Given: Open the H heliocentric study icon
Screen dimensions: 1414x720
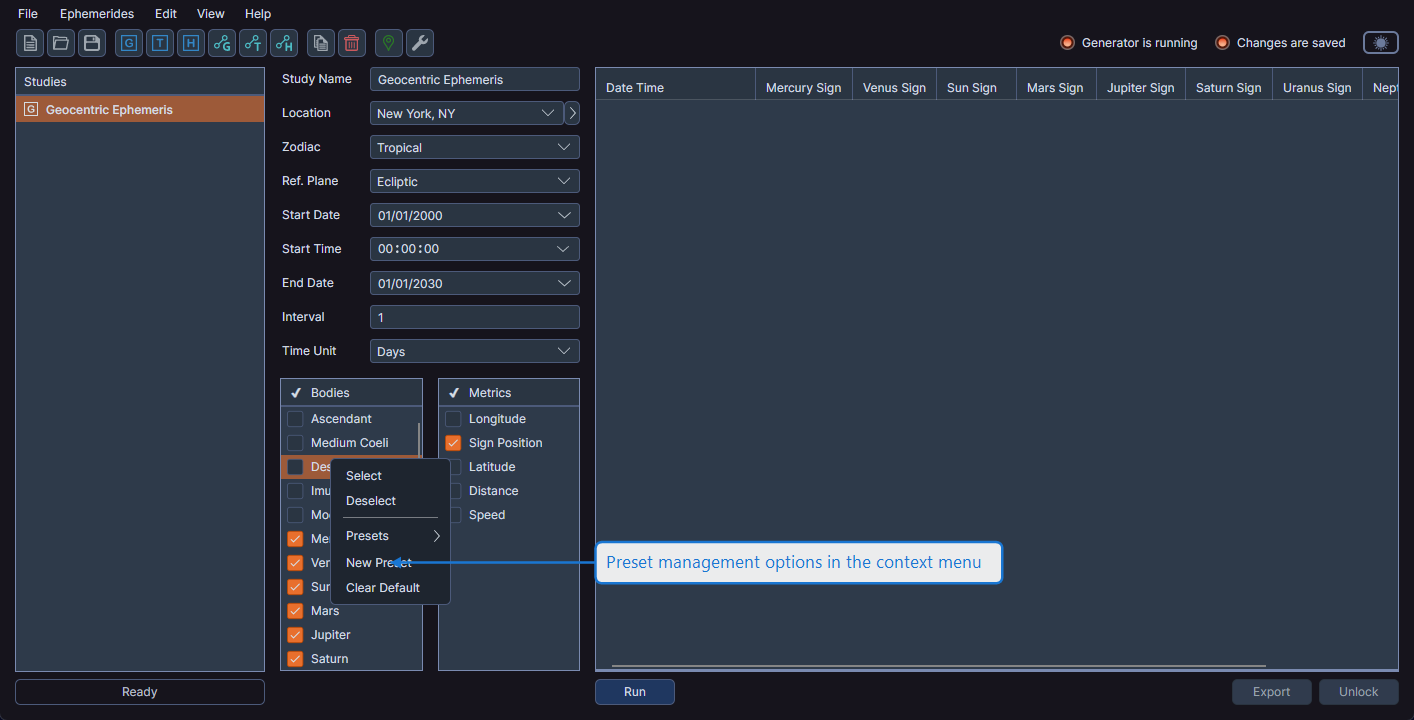Looking at the screenshot, I should click(x=190, y=42).
